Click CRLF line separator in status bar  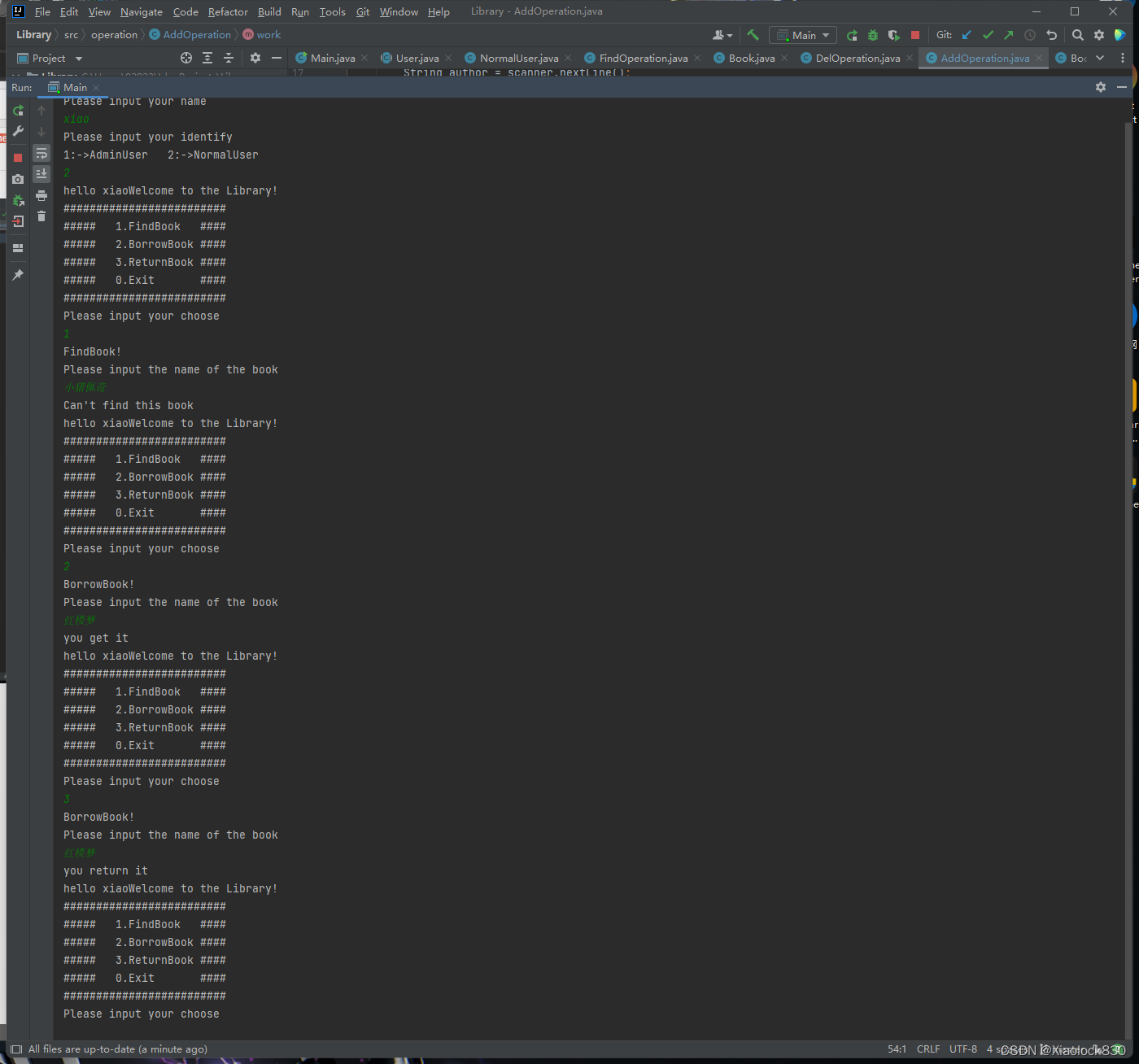click(927, 1049)
